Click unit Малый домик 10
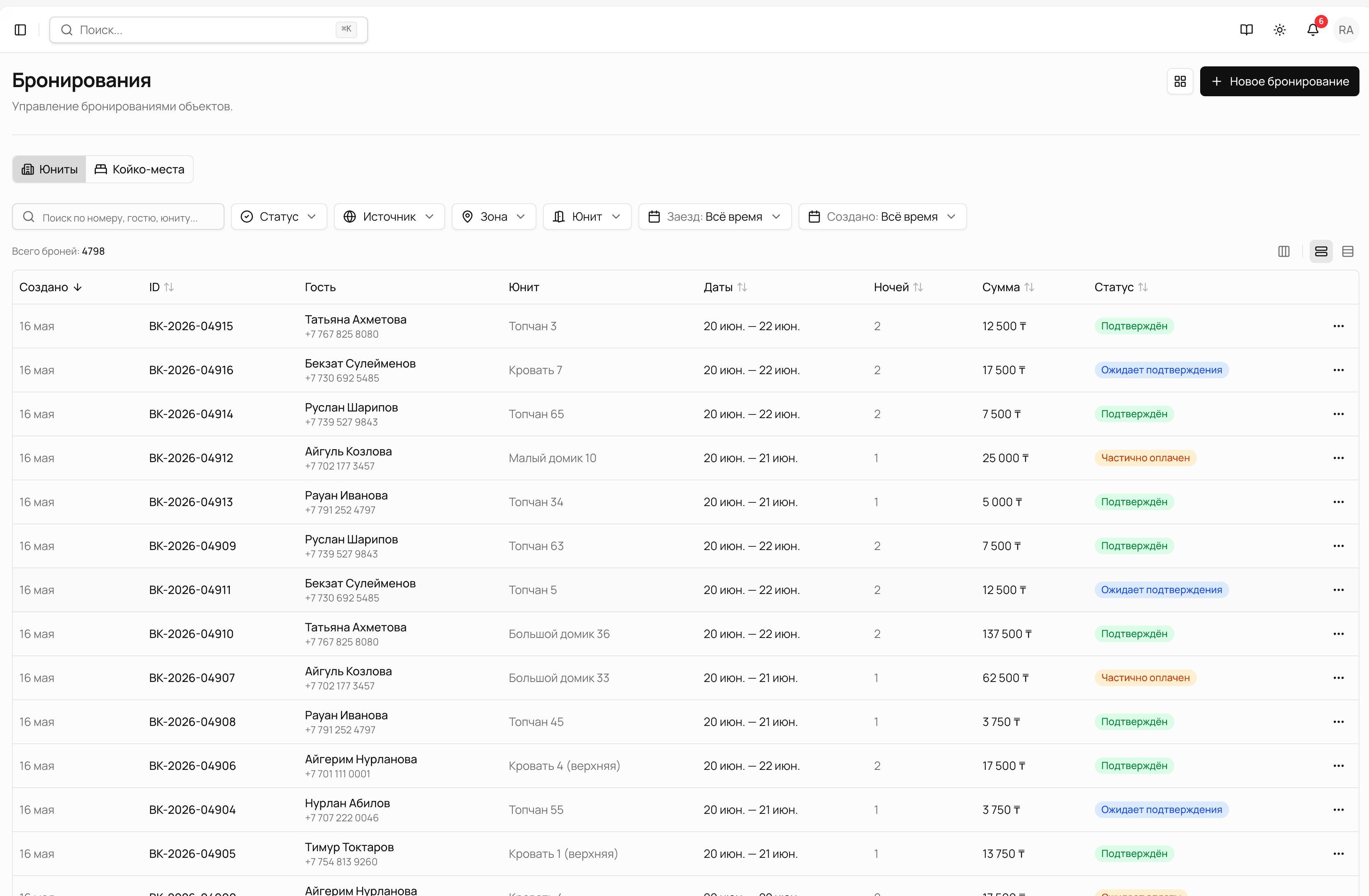This screenshot has width=1369, height=896. (552, 458)
